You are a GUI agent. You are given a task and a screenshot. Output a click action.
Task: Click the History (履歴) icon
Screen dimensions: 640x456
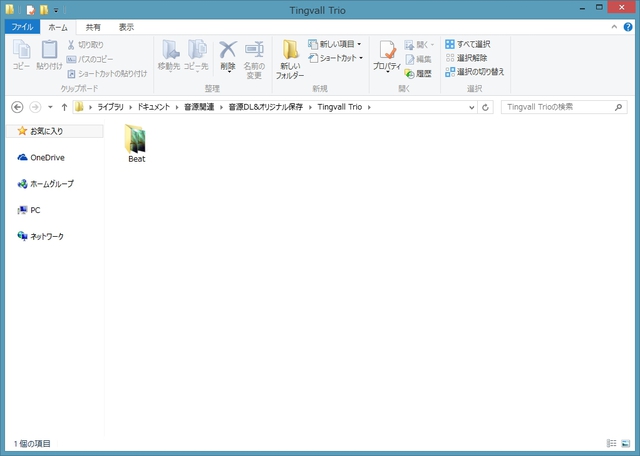(418, 74)
